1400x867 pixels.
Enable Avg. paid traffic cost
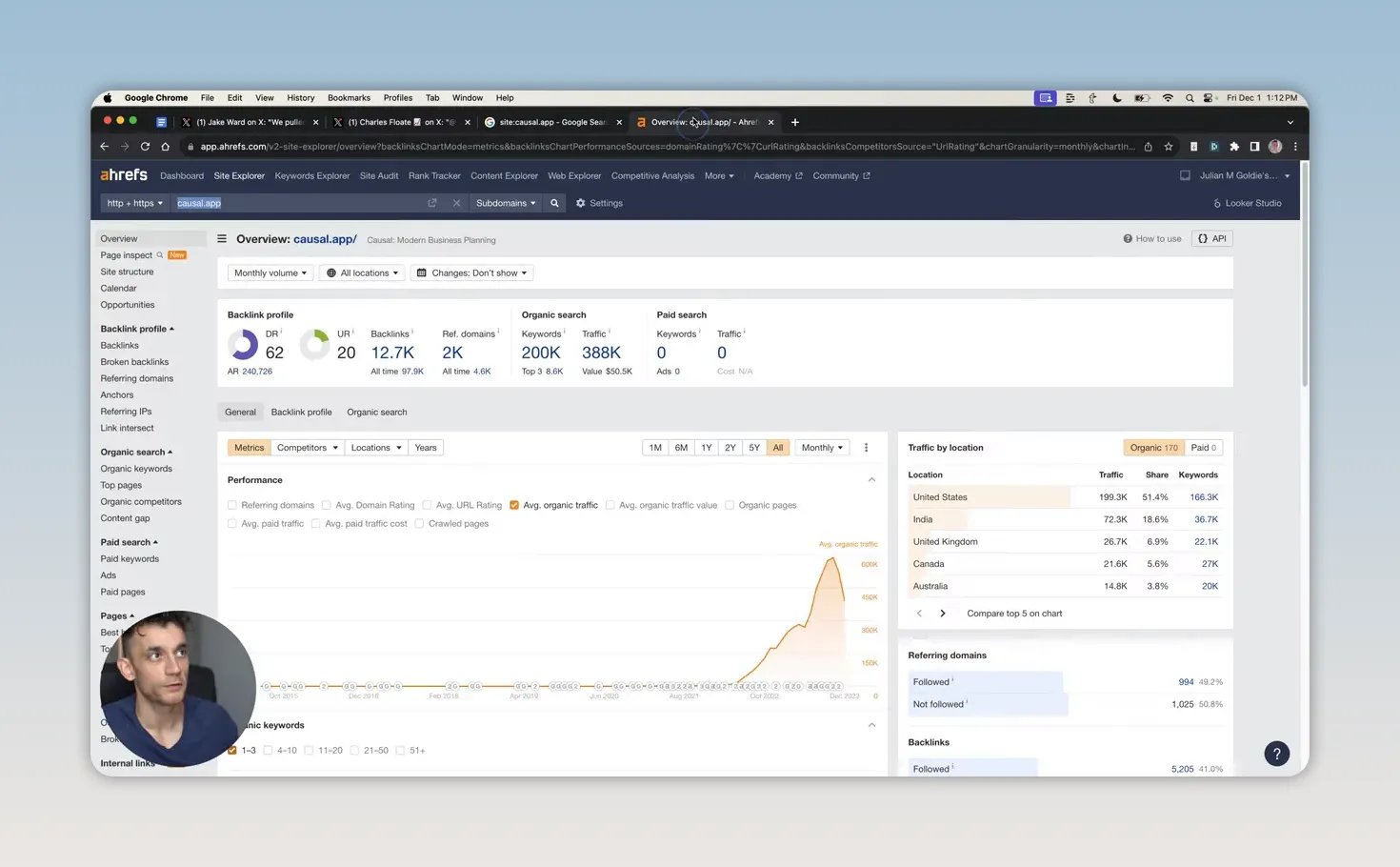click(x=316, y=523)
